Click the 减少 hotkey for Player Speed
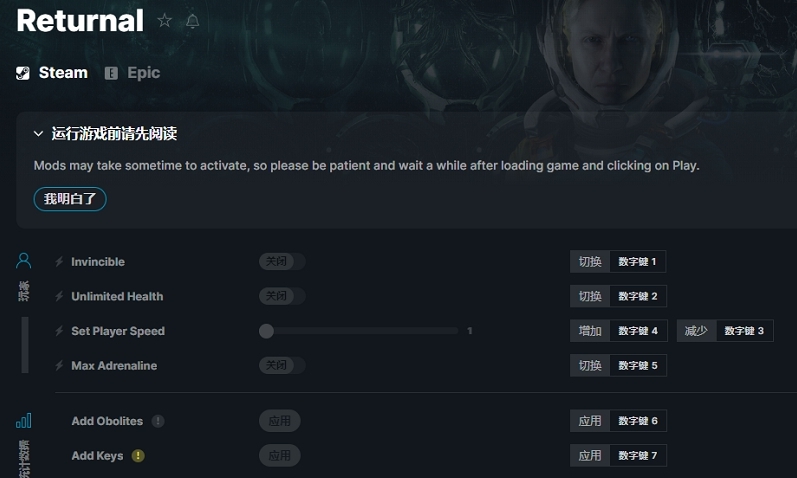 coord(697,331)
